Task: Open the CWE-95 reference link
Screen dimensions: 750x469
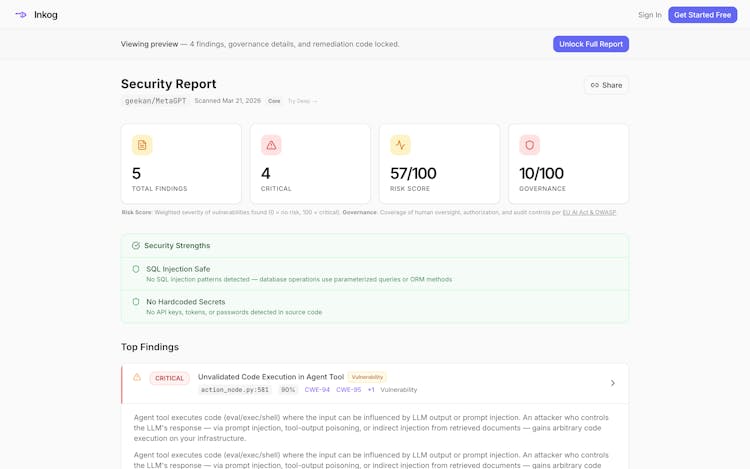Action: point(348,390)
